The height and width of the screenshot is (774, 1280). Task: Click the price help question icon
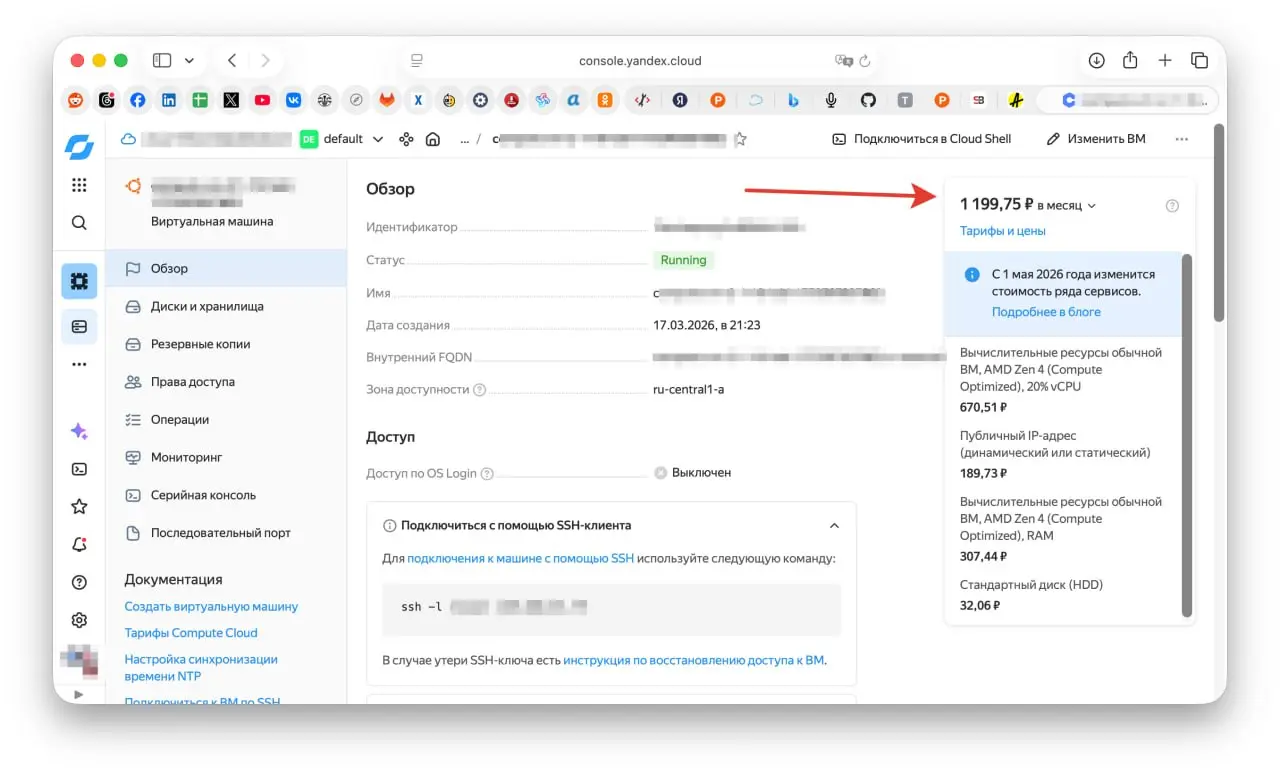coord(1172,206)
